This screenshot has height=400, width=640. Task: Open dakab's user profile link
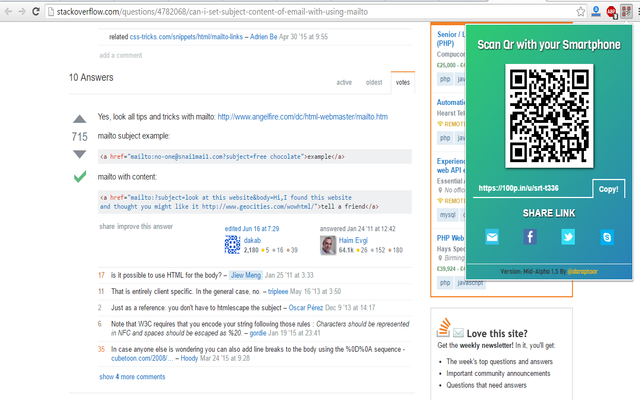click(x=252, y=240)
